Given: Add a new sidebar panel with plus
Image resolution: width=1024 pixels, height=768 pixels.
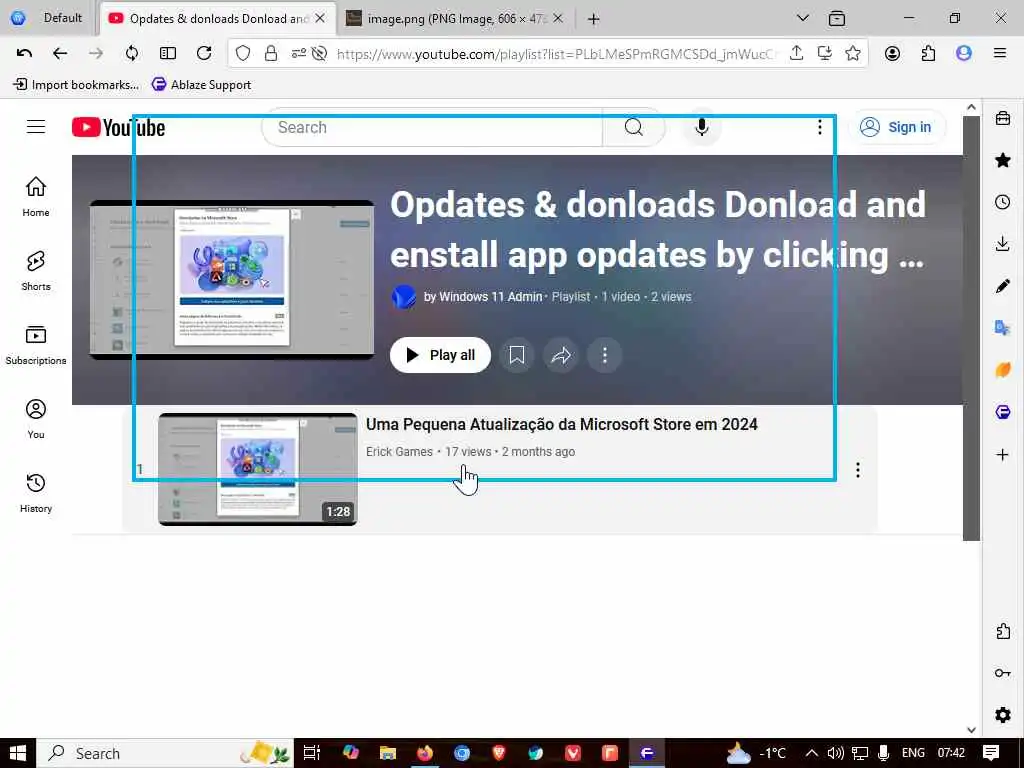Looking at the screenshot, I should pos(1003,455).
